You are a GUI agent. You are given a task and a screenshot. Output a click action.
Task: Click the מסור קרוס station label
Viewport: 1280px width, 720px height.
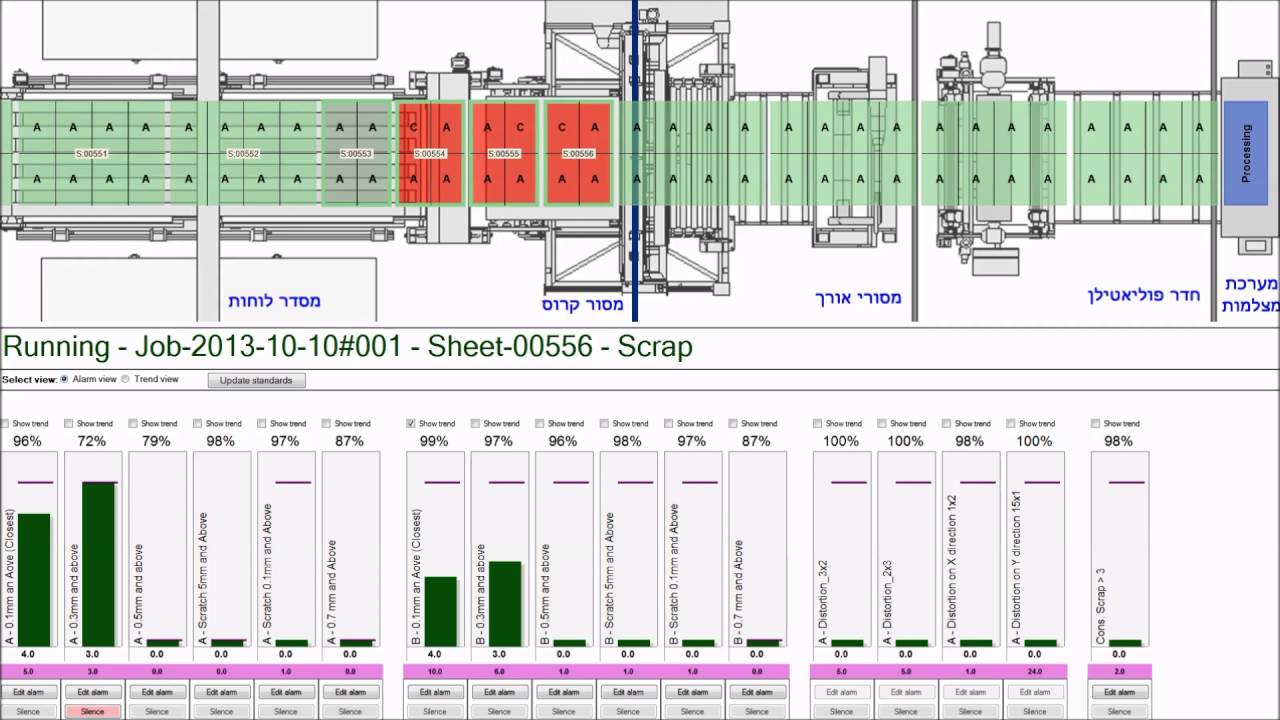click(x=583, y=304)
